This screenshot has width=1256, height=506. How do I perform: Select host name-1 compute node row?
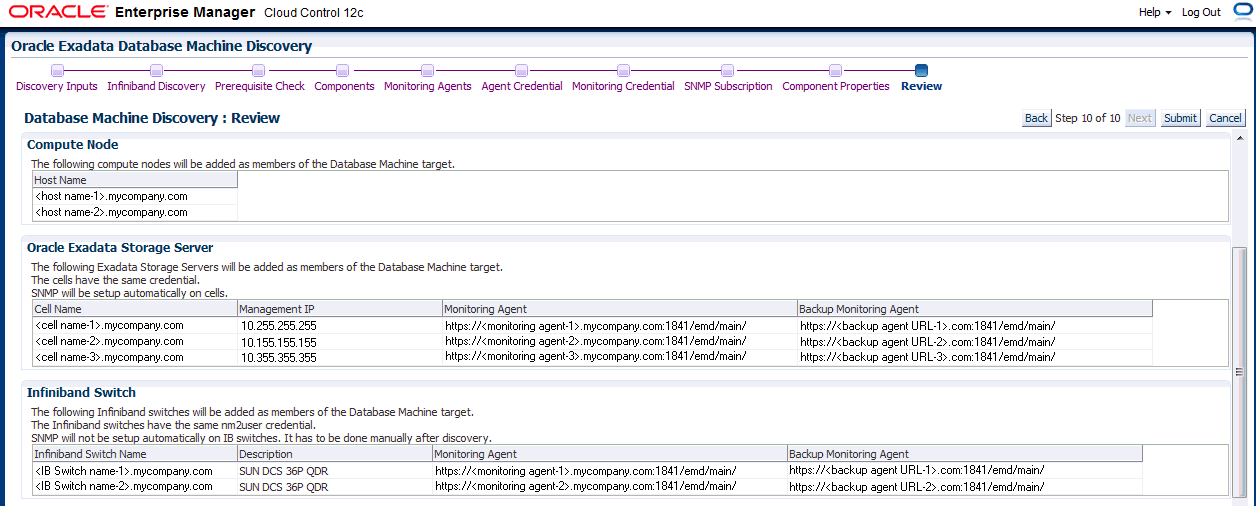coord(134,196)
